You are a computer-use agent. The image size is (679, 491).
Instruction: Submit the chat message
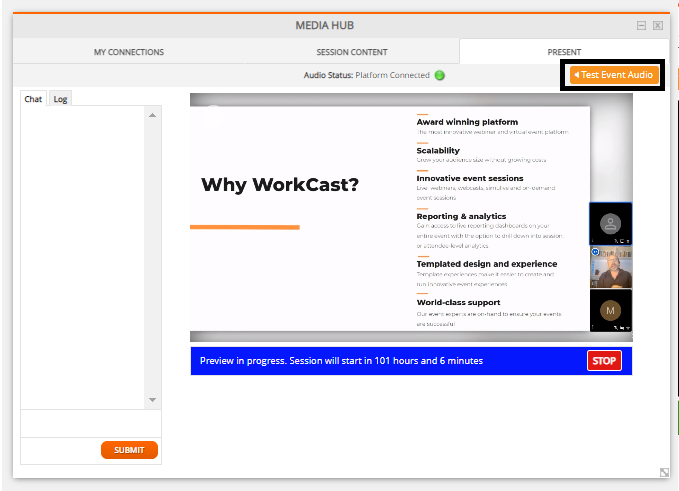(x=129, y=450)
